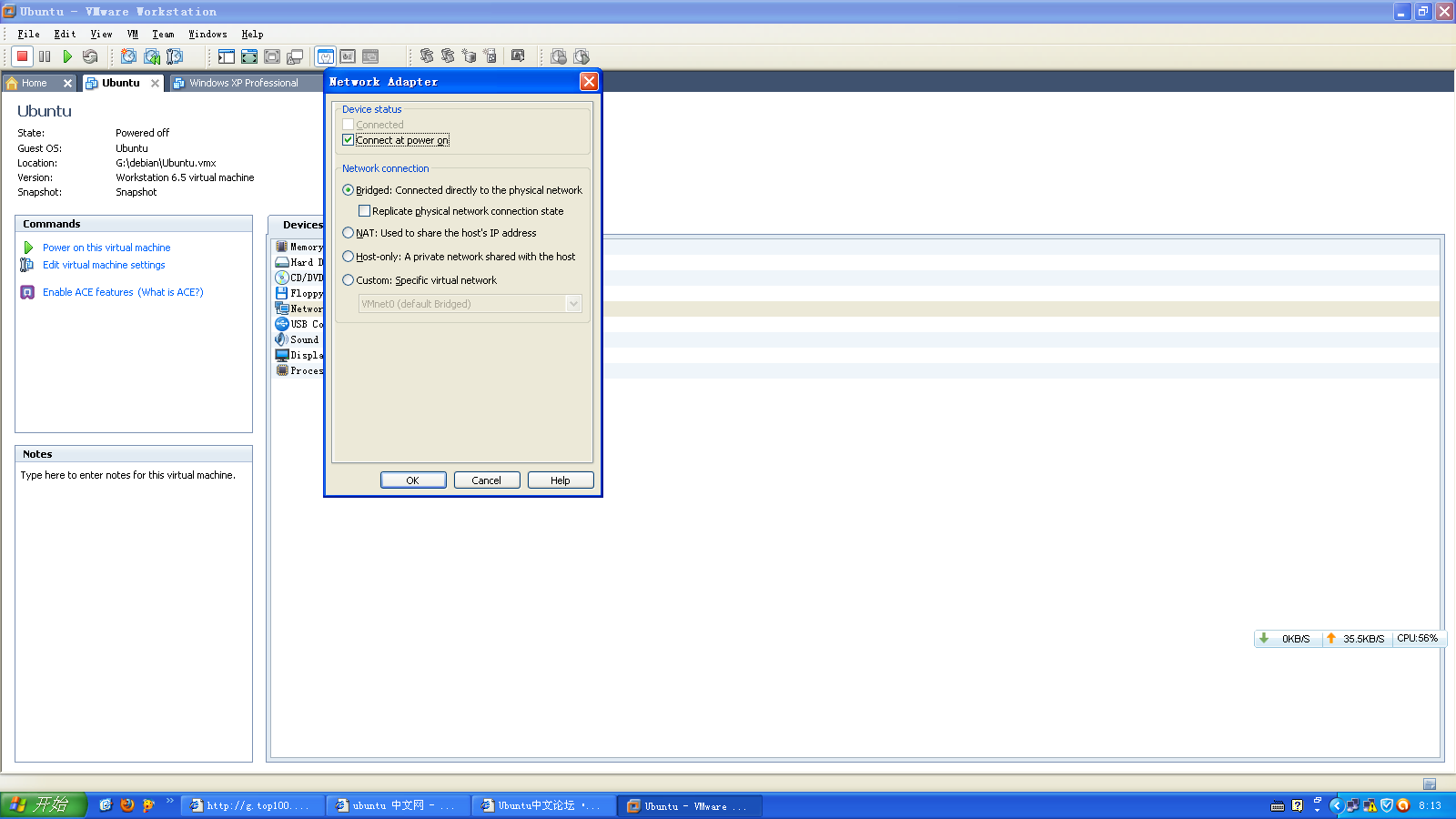
Task: Open the Snapshot Manager toolbar icon
Action: [x=175, y=56]
